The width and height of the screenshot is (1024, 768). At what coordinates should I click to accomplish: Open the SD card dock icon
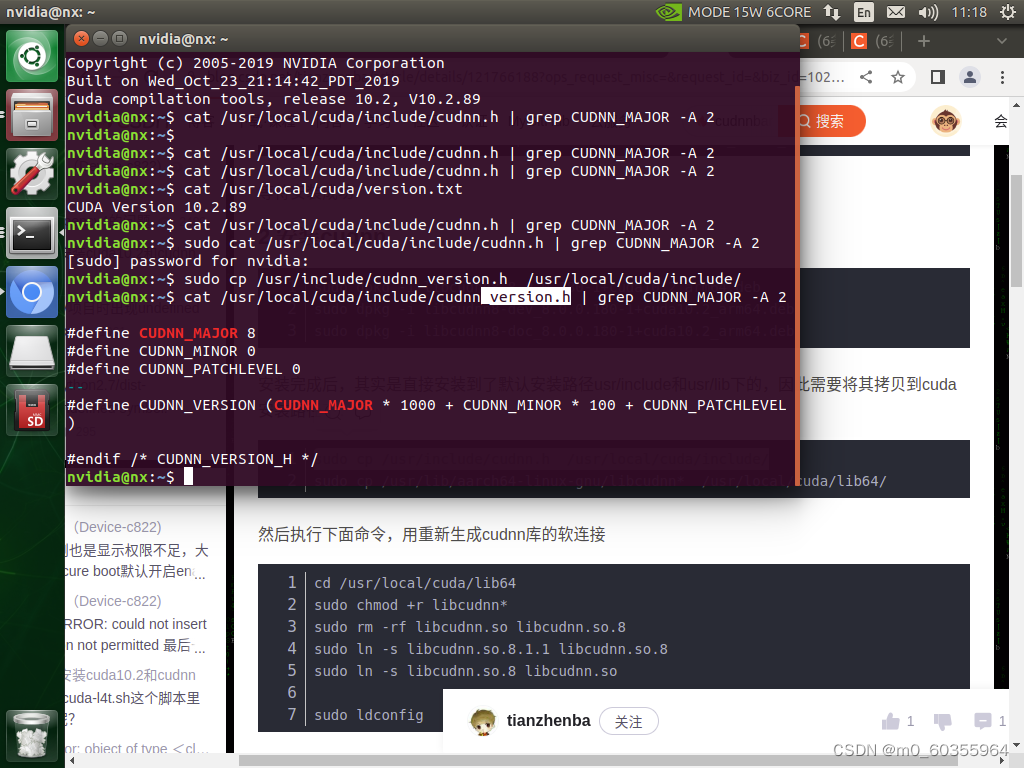(x=32, y=409)
